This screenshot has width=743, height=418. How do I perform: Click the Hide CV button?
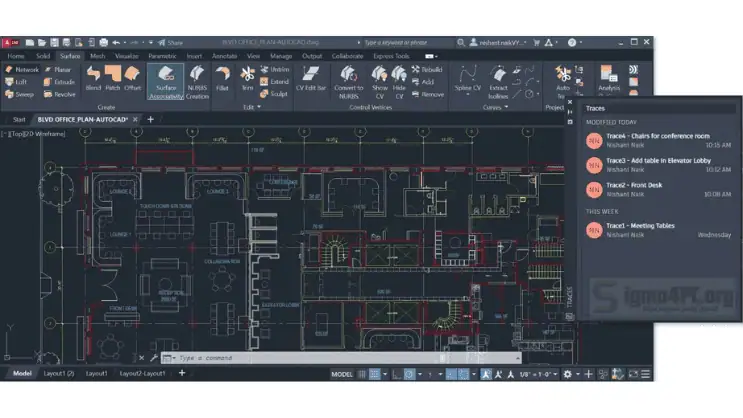(399, 82)
